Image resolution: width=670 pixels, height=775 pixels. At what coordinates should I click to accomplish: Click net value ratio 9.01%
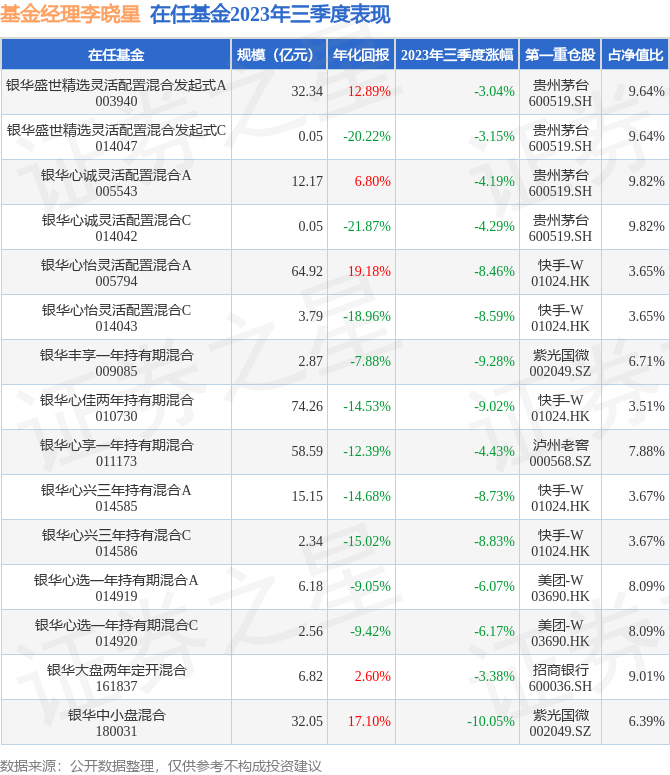pyautogui.click(x=646, y=676)
